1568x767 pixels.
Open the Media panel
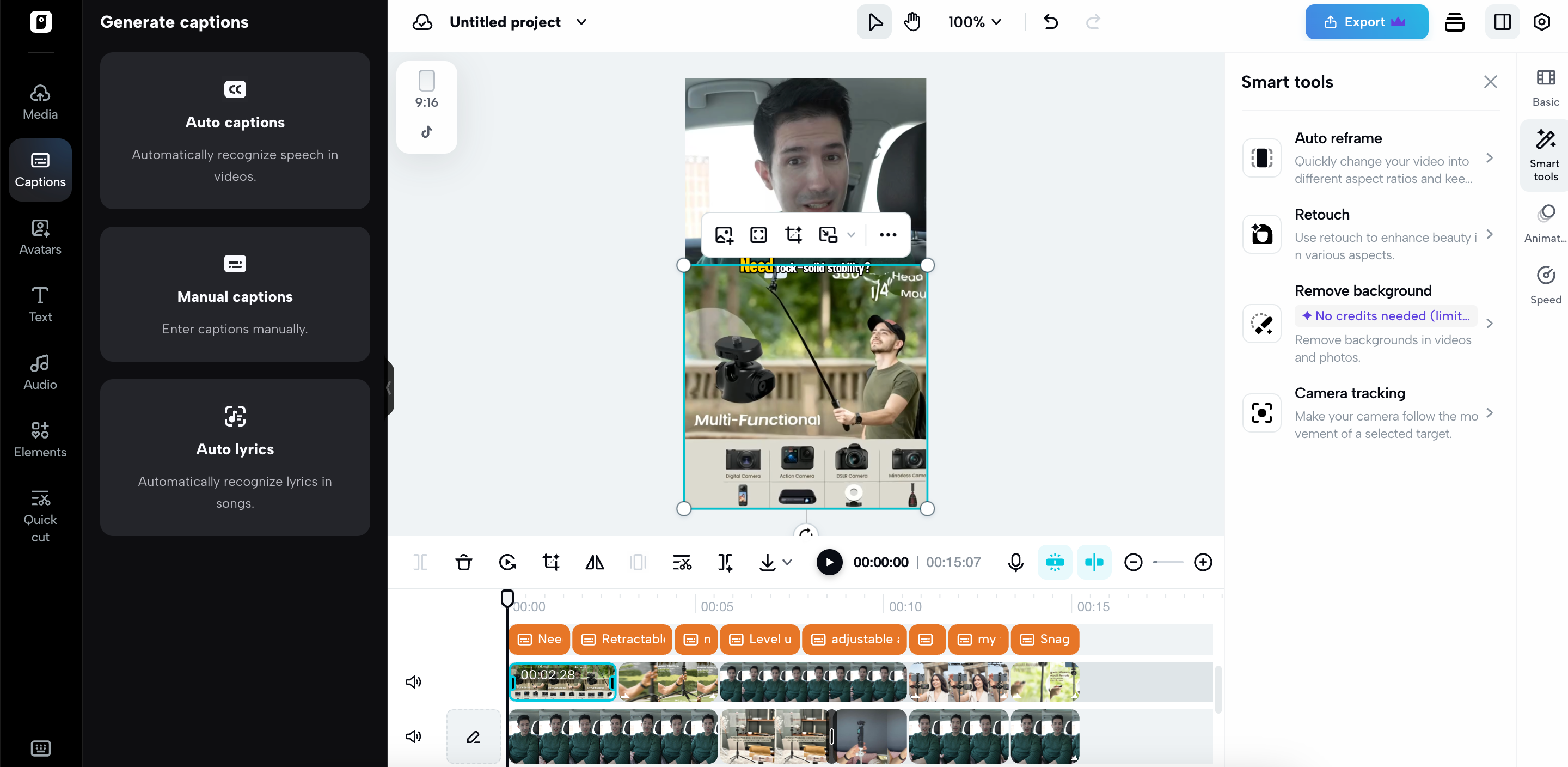click(39, 101)
